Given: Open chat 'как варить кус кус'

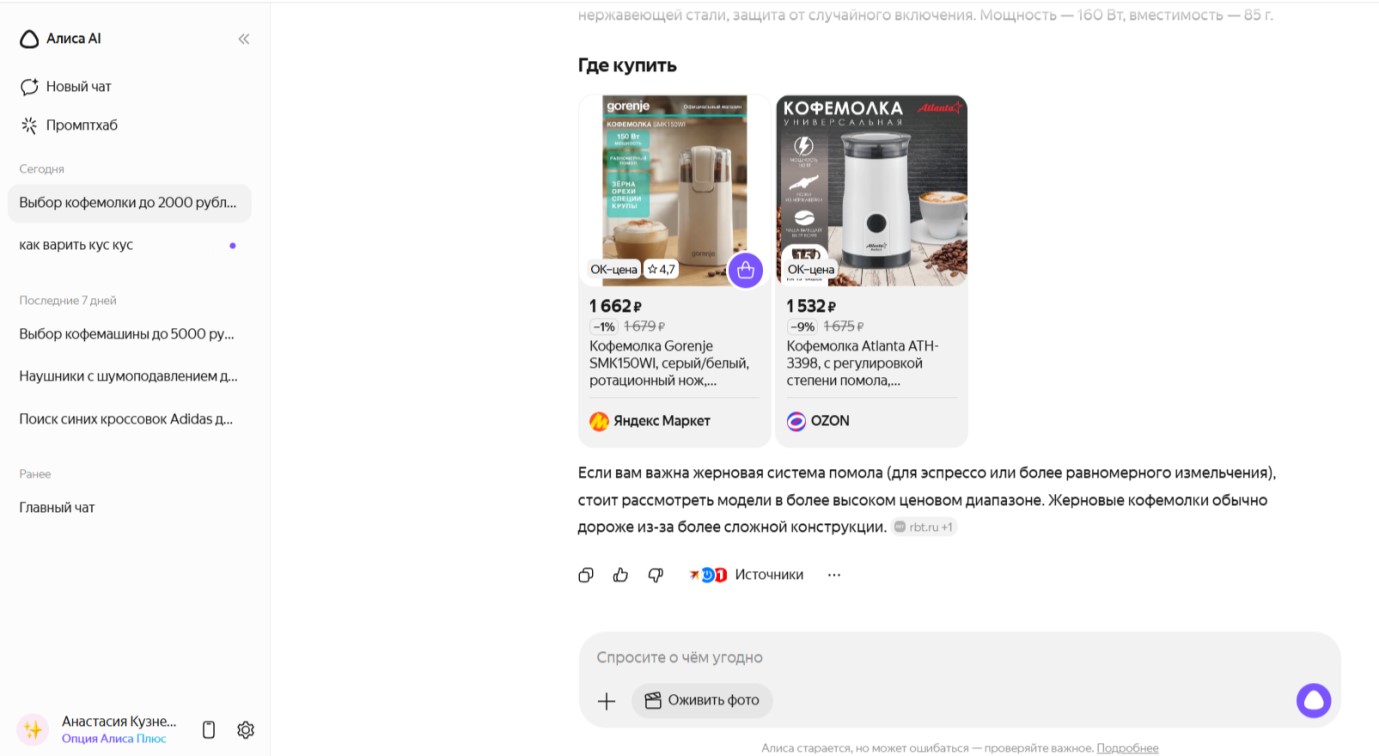Looking at the screenshot, I should 76,245.
